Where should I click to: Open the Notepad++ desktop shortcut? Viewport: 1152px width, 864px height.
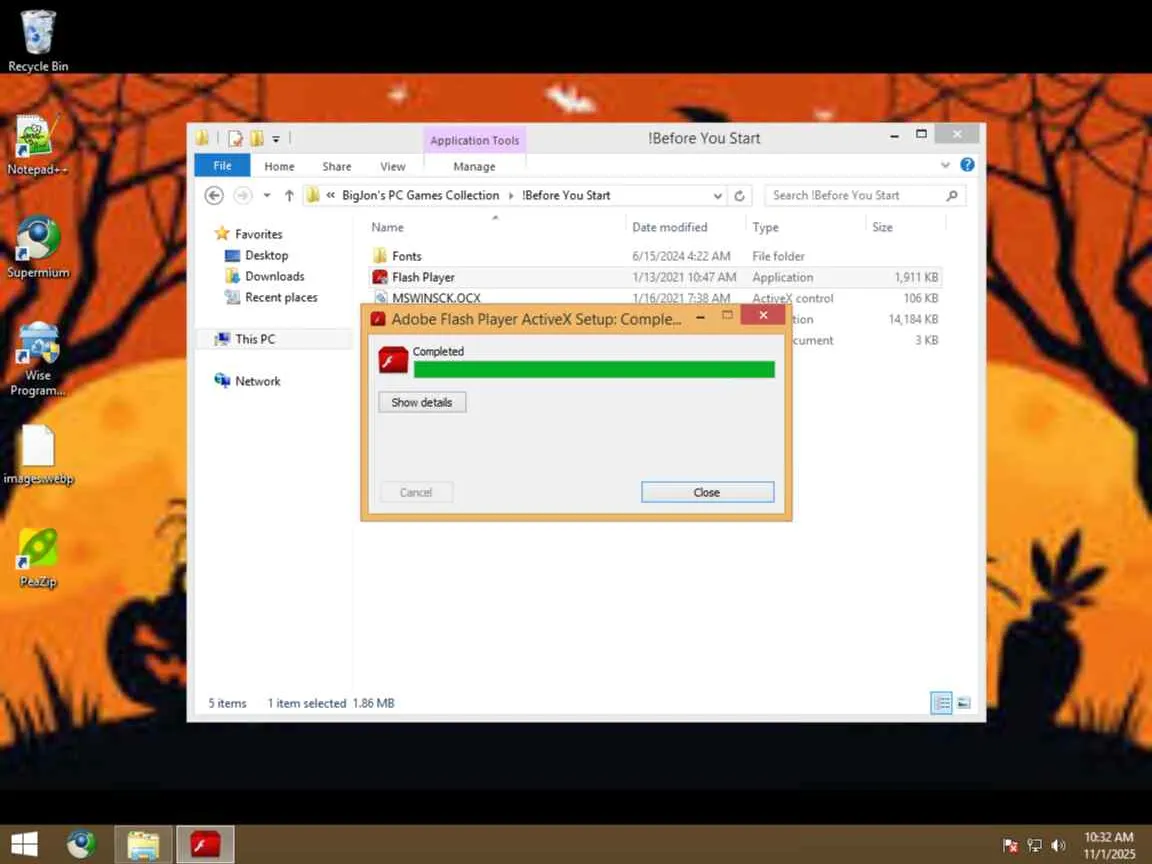pos(37,145)
